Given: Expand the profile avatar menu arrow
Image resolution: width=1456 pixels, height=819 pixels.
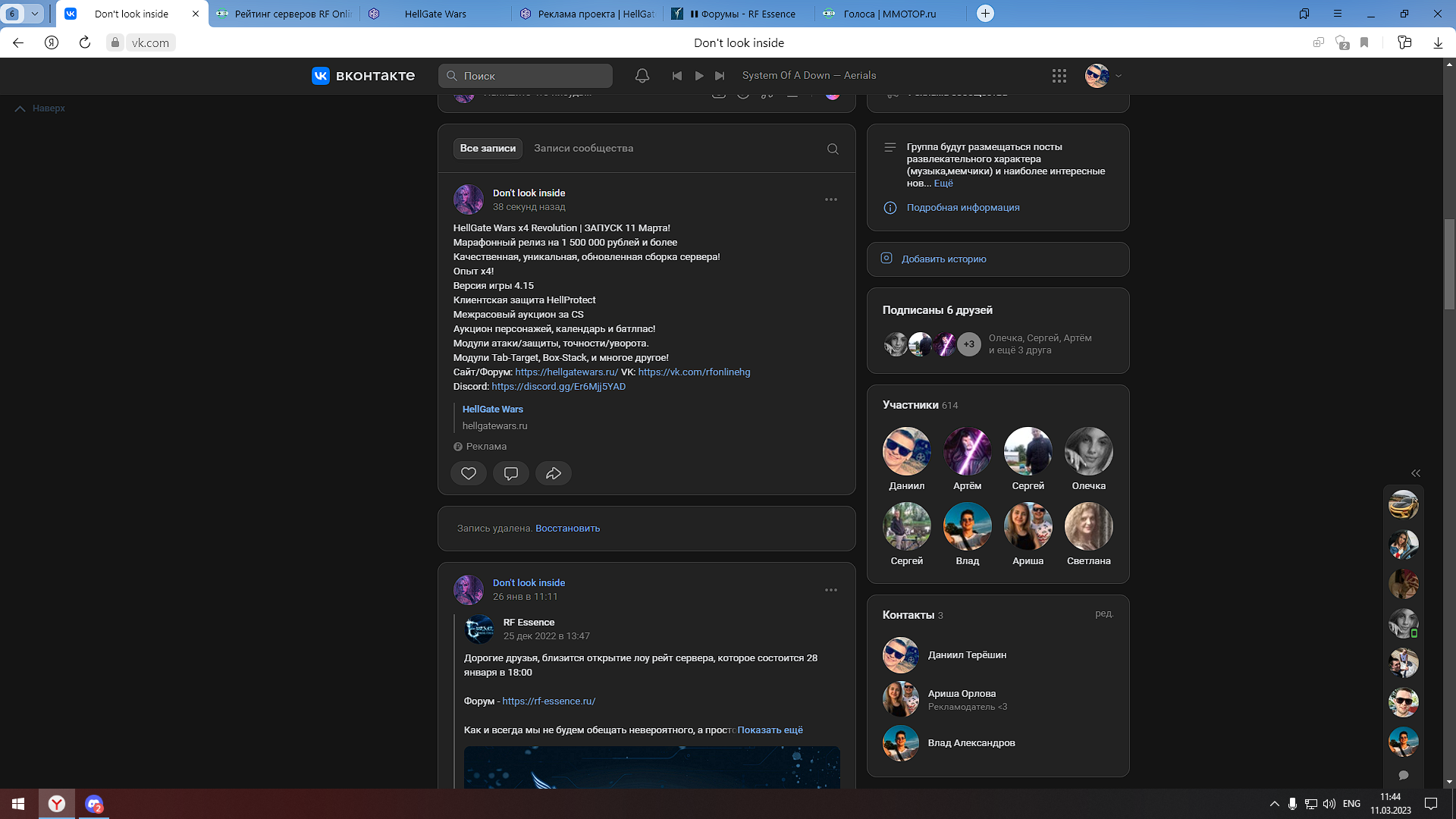Looking at the screenshot, I should 1119,76.
